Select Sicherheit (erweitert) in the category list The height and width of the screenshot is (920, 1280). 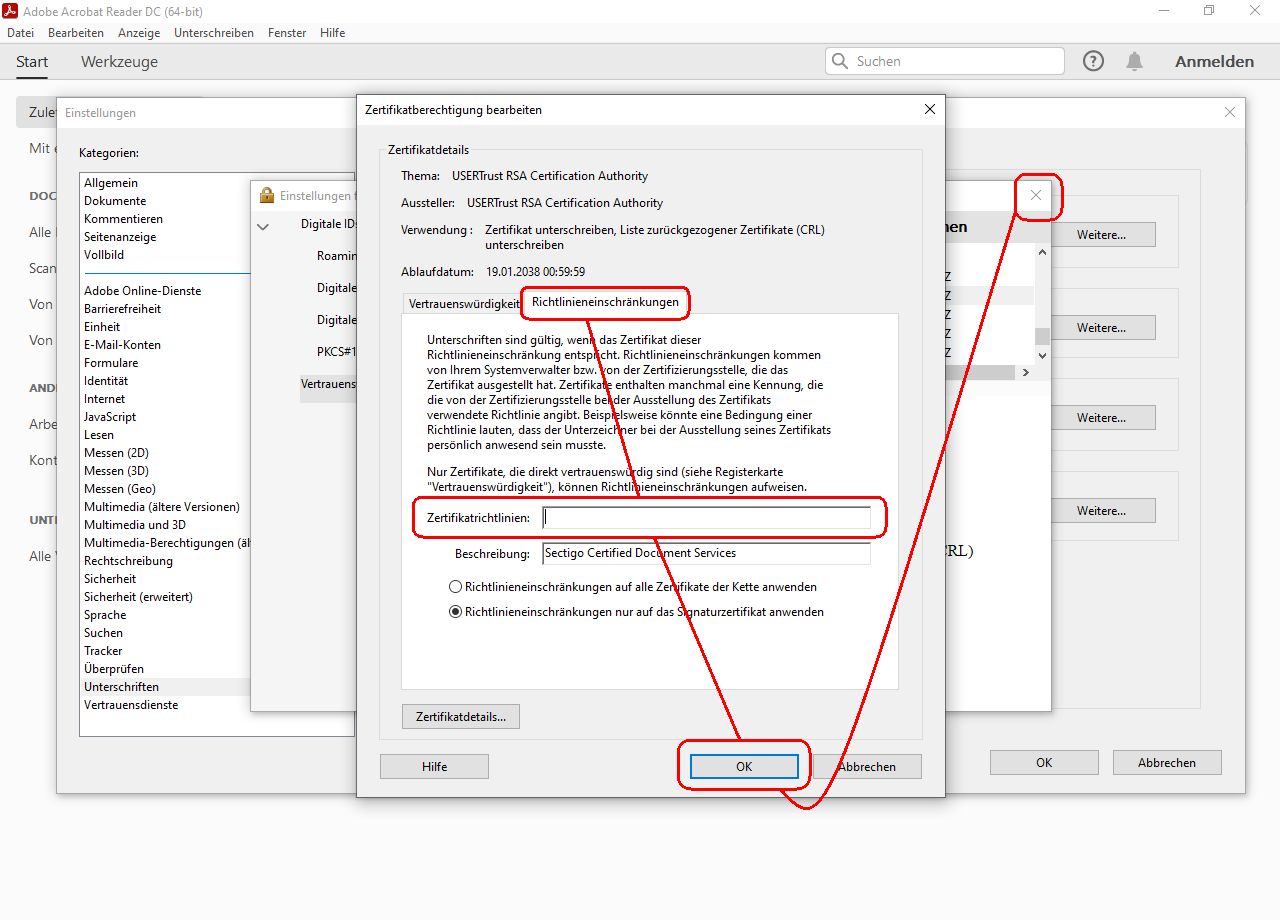tap(138, 597)
